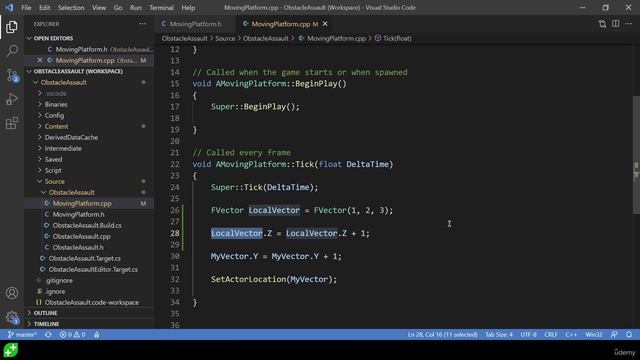
Task: Switch to MovingPlatform.h tab
Action: coord(196,24)
